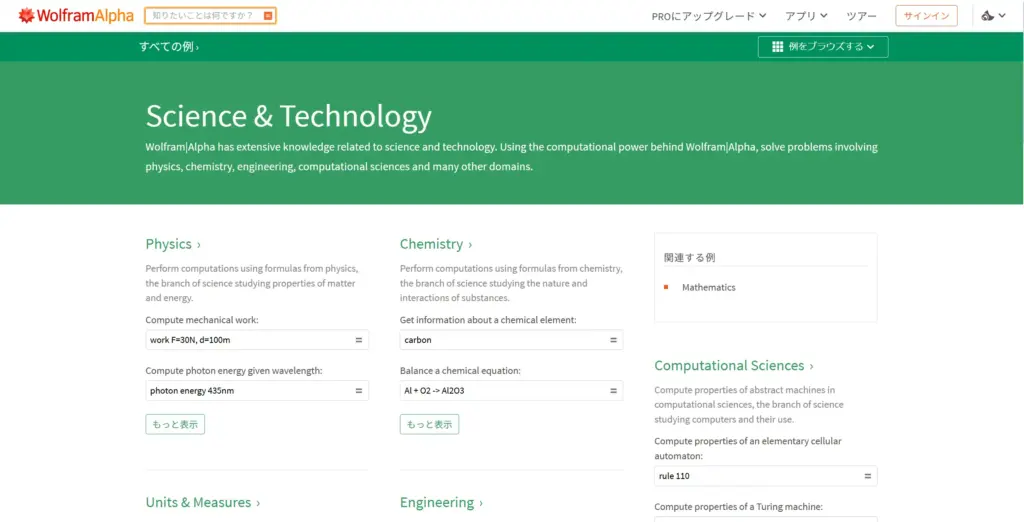Image resolution: width=1024 pixels, height=522 pixels.
Task: Open the Engineering section heading
Action: click(441, 502)
